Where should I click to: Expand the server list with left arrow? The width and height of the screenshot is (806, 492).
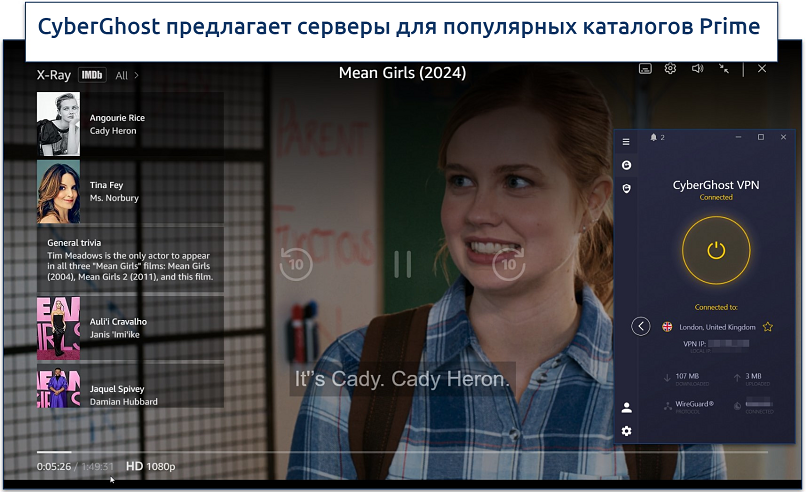coord(641,327)
